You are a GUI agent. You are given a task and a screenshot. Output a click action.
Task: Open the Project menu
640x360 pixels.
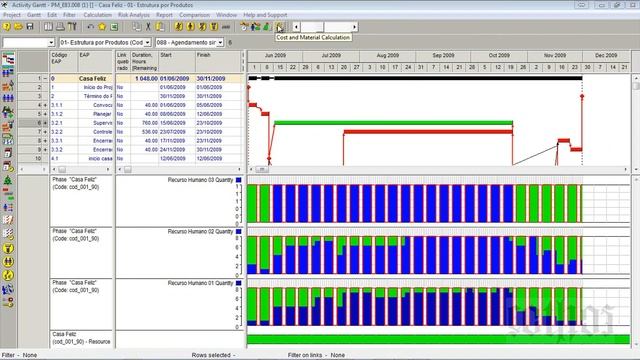(12, 15)
